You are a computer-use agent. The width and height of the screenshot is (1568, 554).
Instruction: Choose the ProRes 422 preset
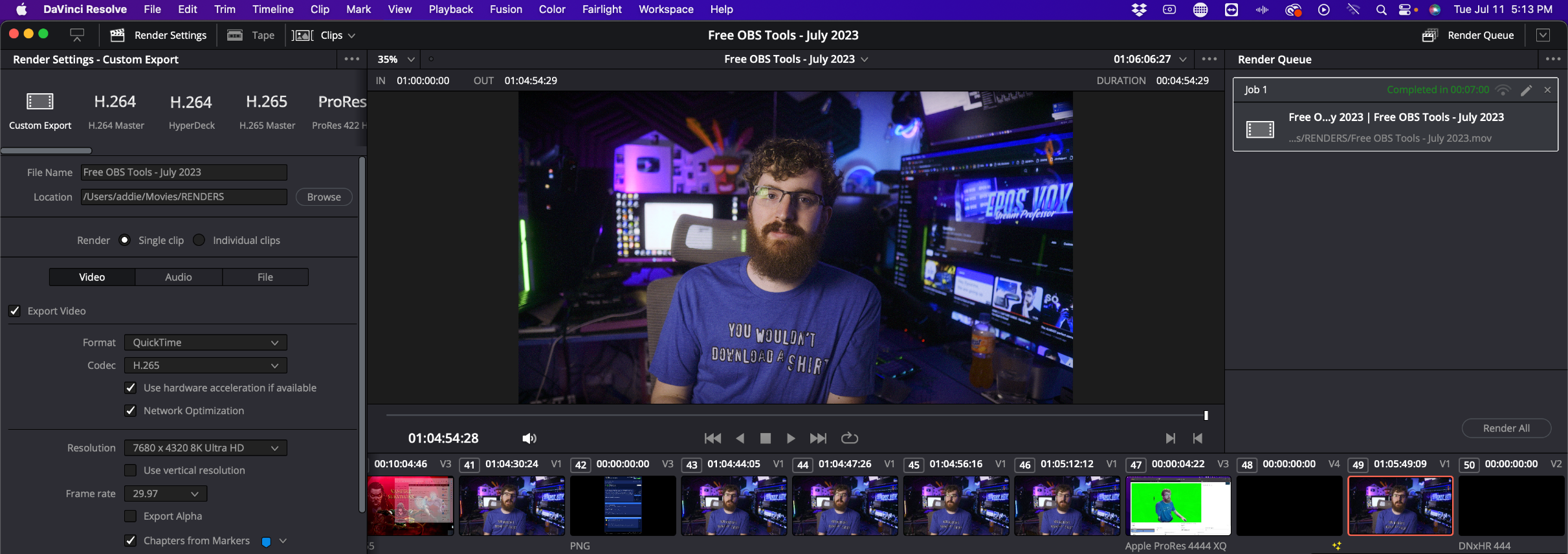[340, 111]
